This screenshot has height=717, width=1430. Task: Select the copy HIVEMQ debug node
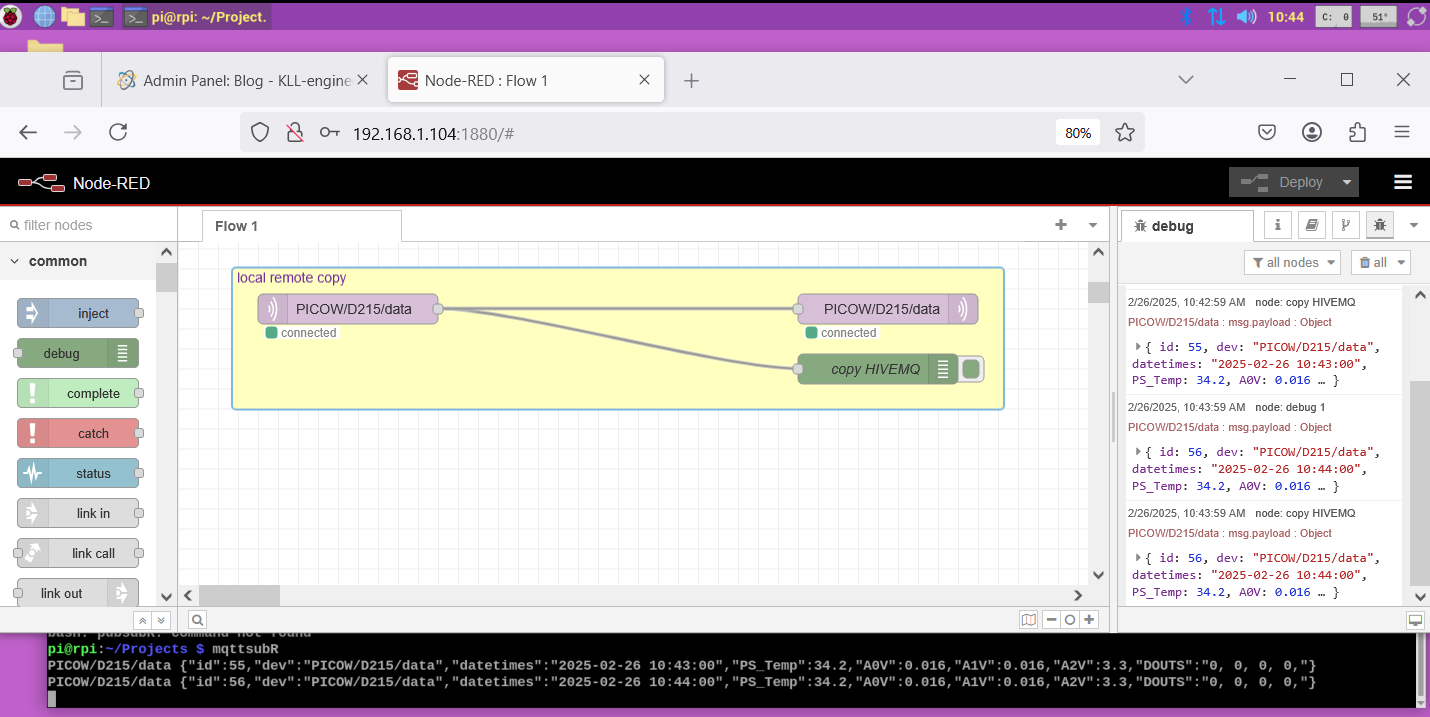(878, 369)
